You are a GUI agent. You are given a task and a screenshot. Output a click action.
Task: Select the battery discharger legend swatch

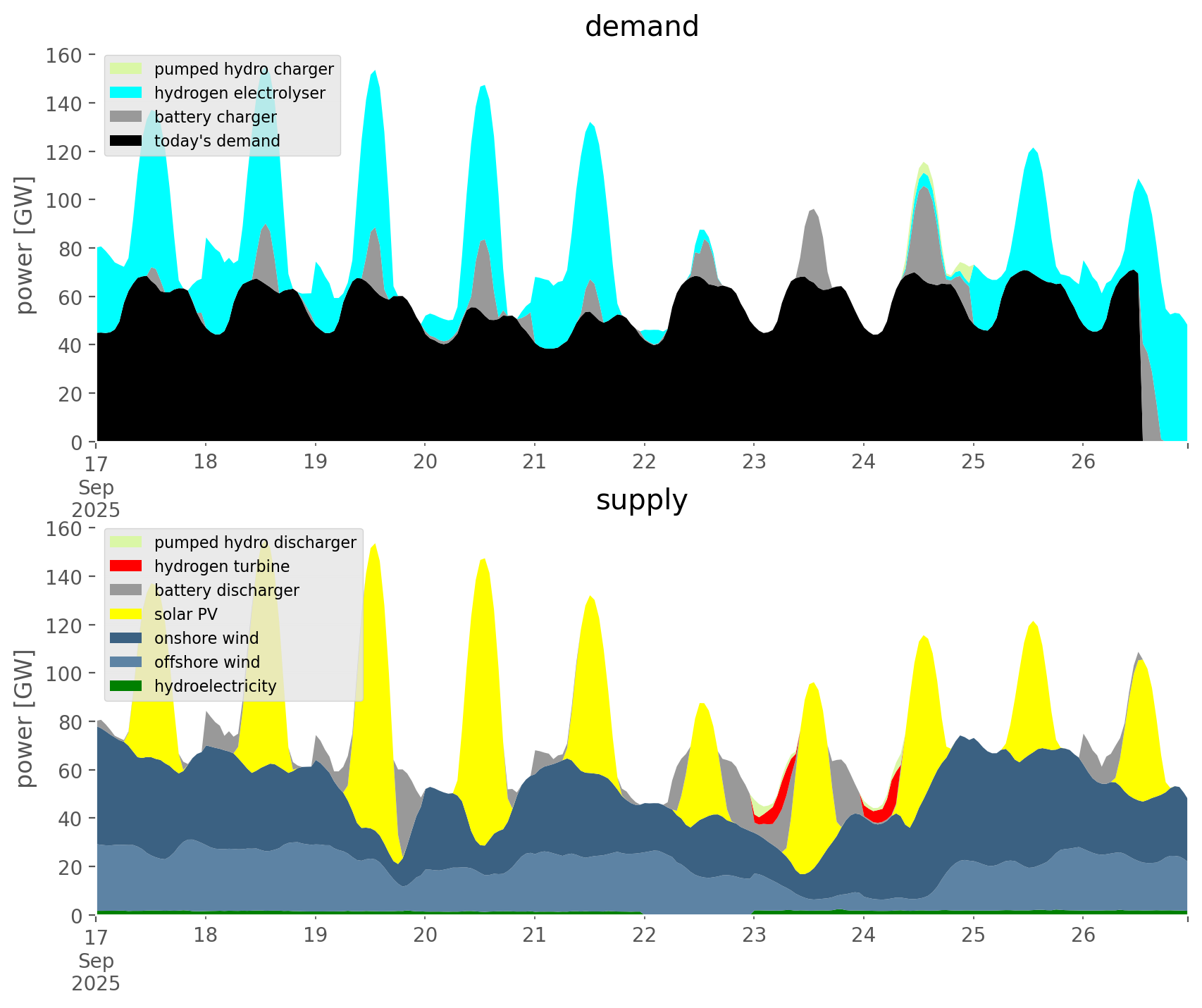click(126, 590)
